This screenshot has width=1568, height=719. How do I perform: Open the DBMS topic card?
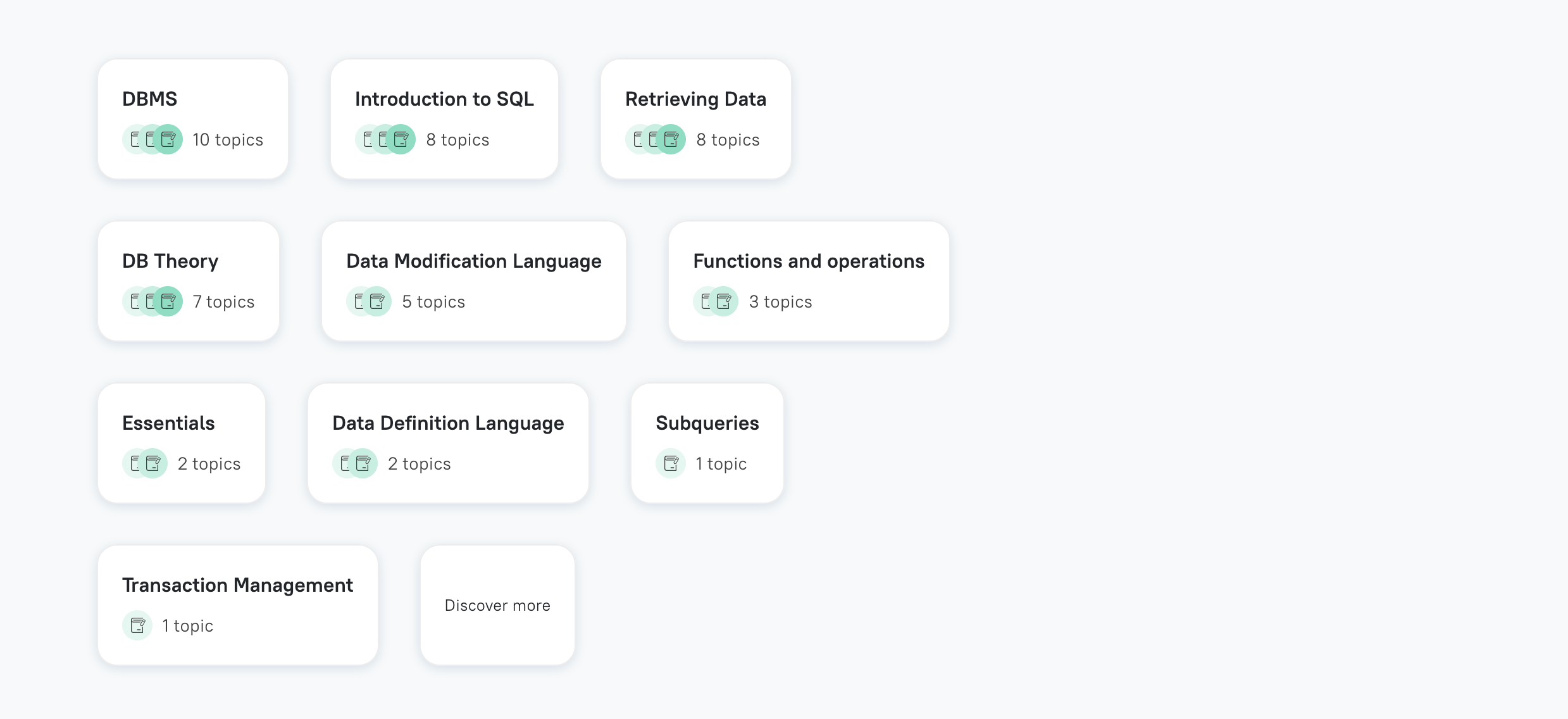pyautogui.click(x=193, y=119)
